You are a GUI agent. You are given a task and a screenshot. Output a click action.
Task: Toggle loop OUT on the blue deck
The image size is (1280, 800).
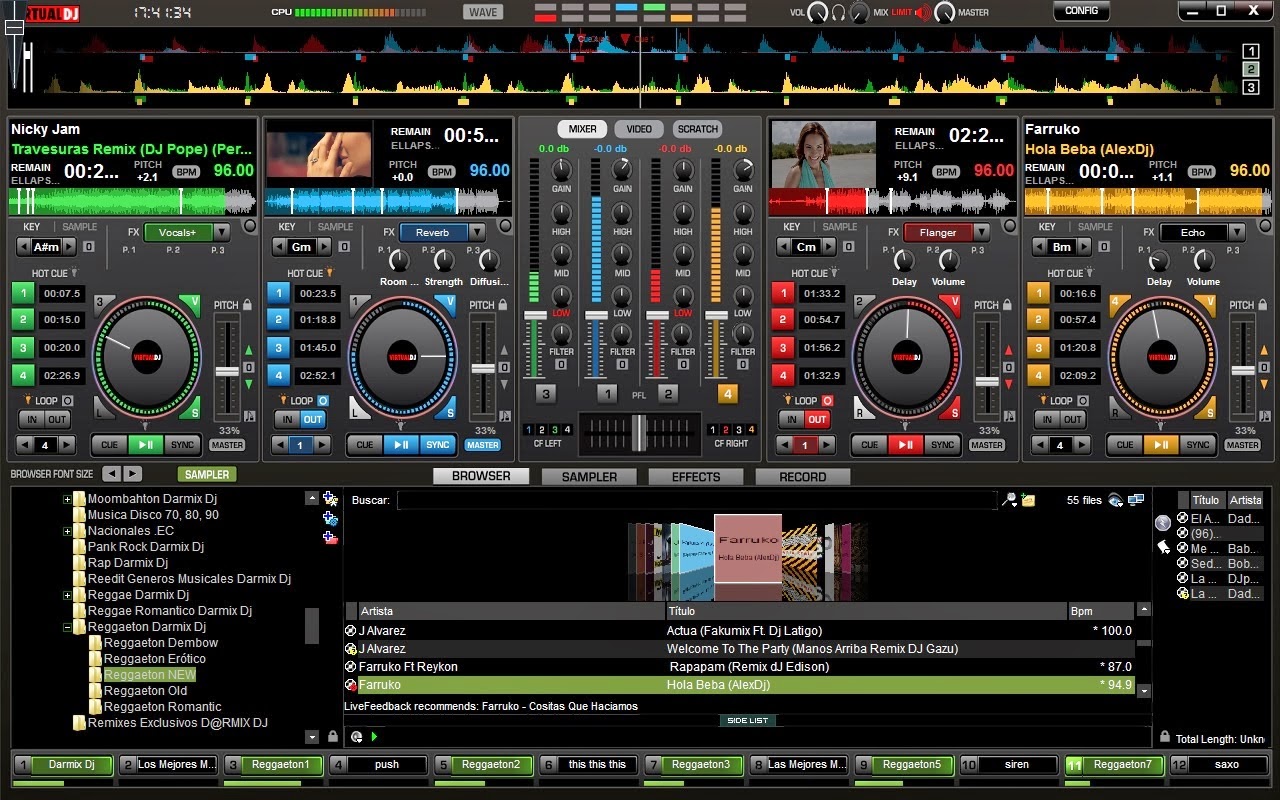(313, 419)
